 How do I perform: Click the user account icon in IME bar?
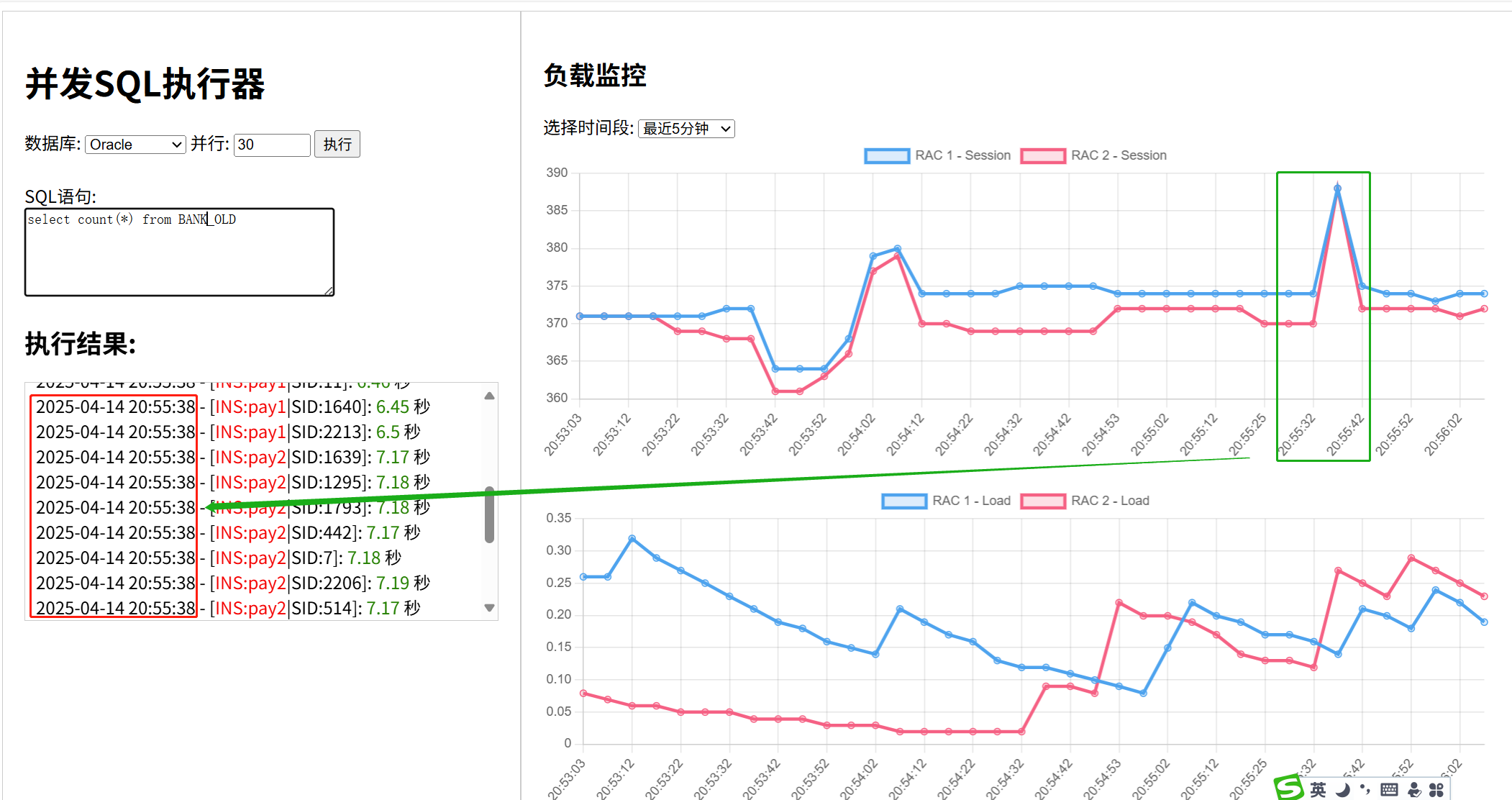pyautogui.click(x=1414, y=790)
